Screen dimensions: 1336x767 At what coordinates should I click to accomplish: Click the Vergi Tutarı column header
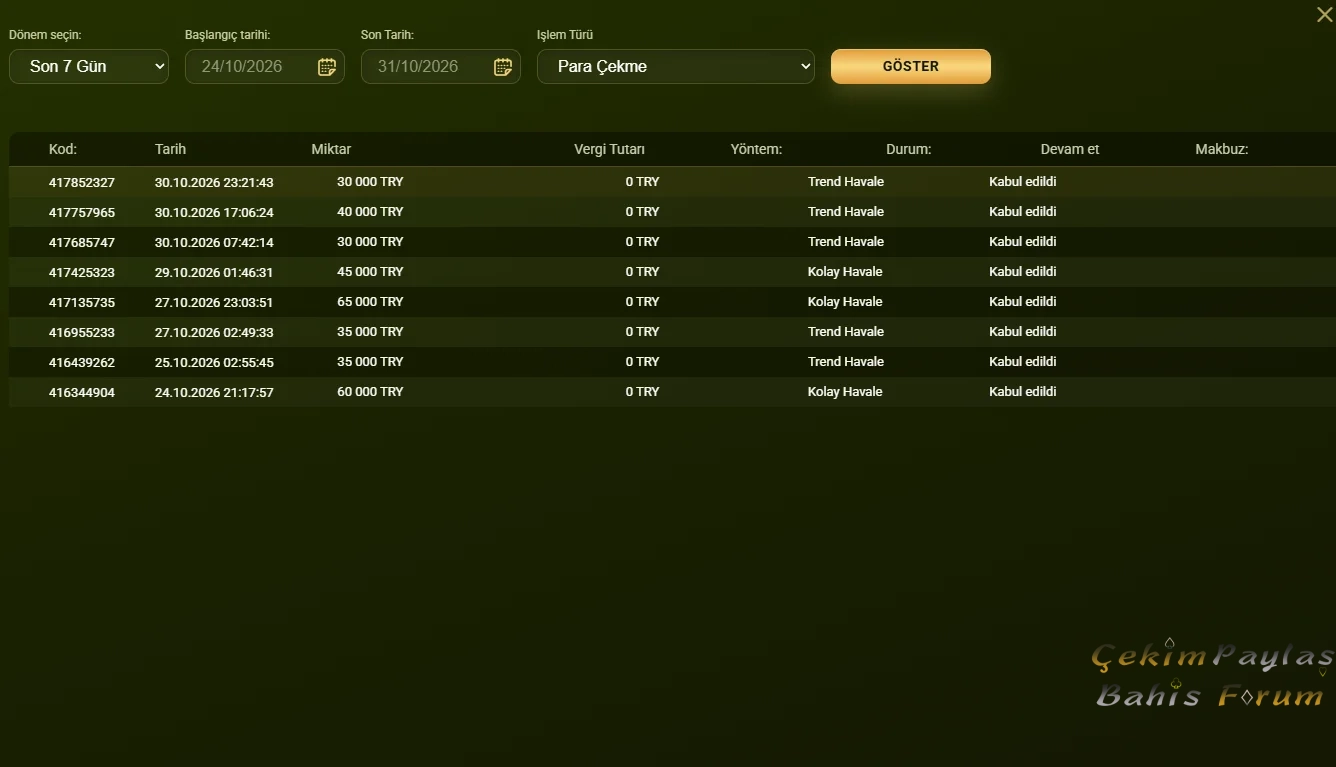pos(609,149)
